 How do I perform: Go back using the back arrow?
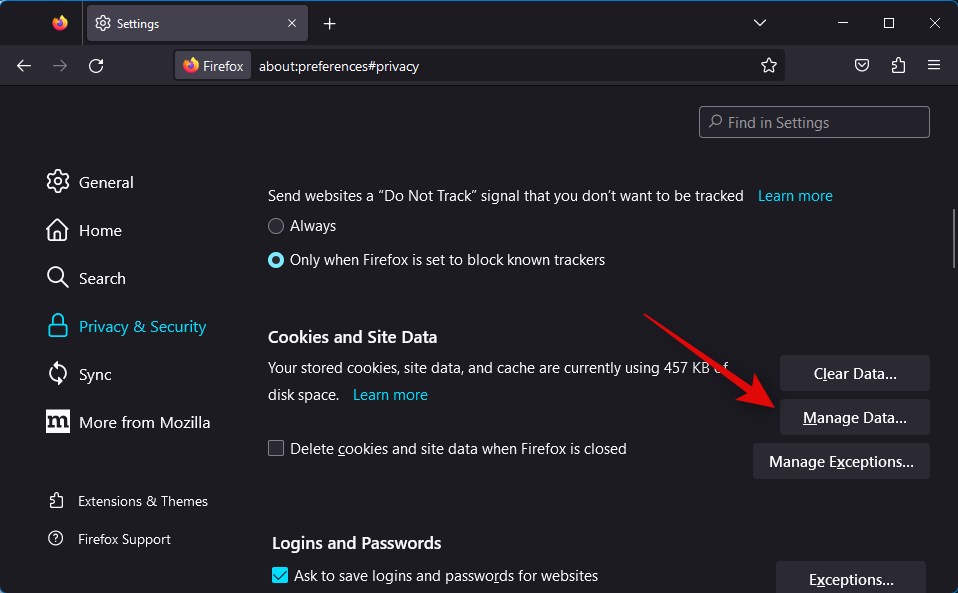(24, 66)
